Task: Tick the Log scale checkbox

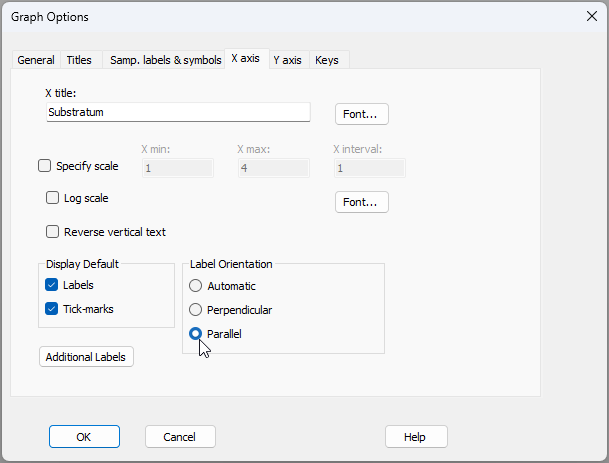Action: click(53, 198)
